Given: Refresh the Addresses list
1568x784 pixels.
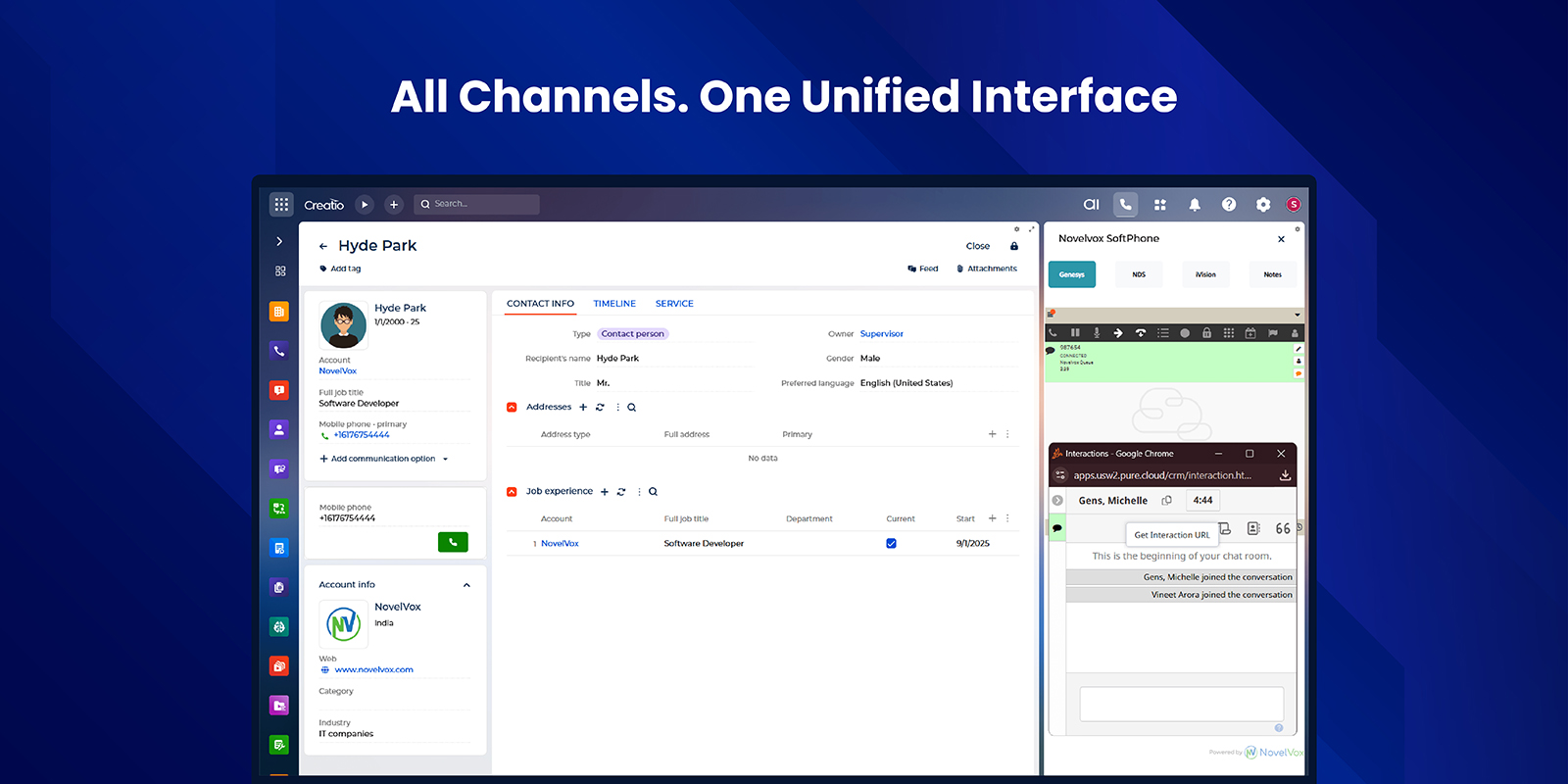Looking at the screenshot, I should point(600,408).
